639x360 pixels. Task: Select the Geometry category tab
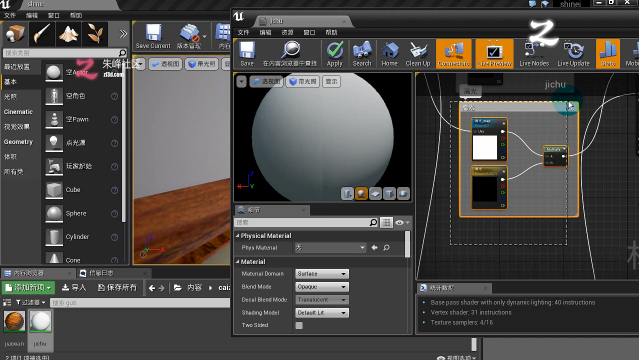click(18, 142)
